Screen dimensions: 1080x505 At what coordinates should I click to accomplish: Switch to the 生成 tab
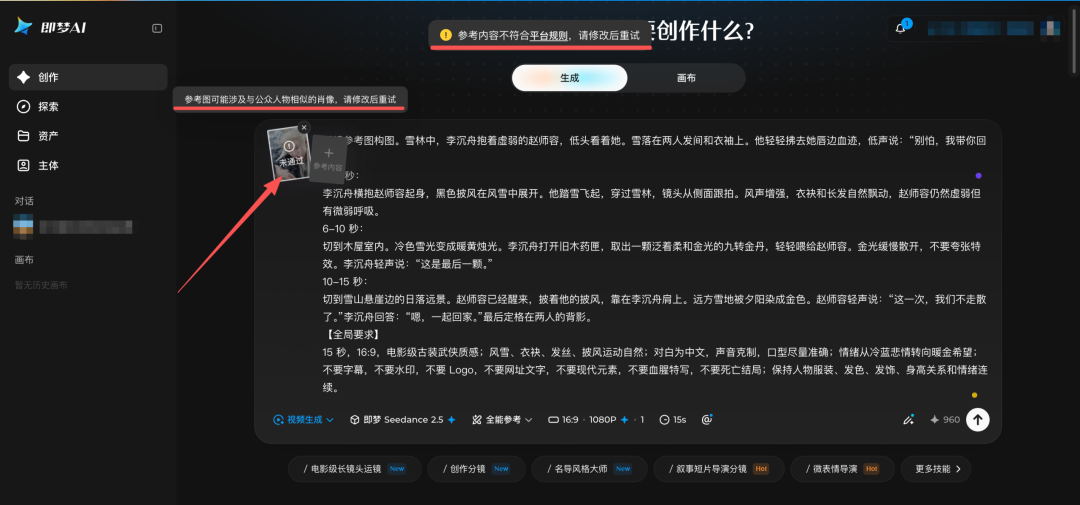(x=570, y=78)
